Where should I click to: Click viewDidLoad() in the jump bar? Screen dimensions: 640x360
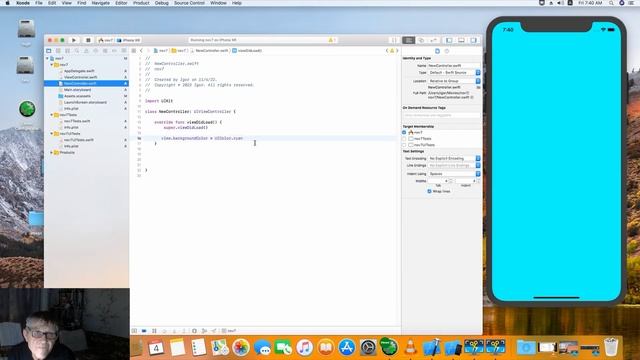(247, 51)
